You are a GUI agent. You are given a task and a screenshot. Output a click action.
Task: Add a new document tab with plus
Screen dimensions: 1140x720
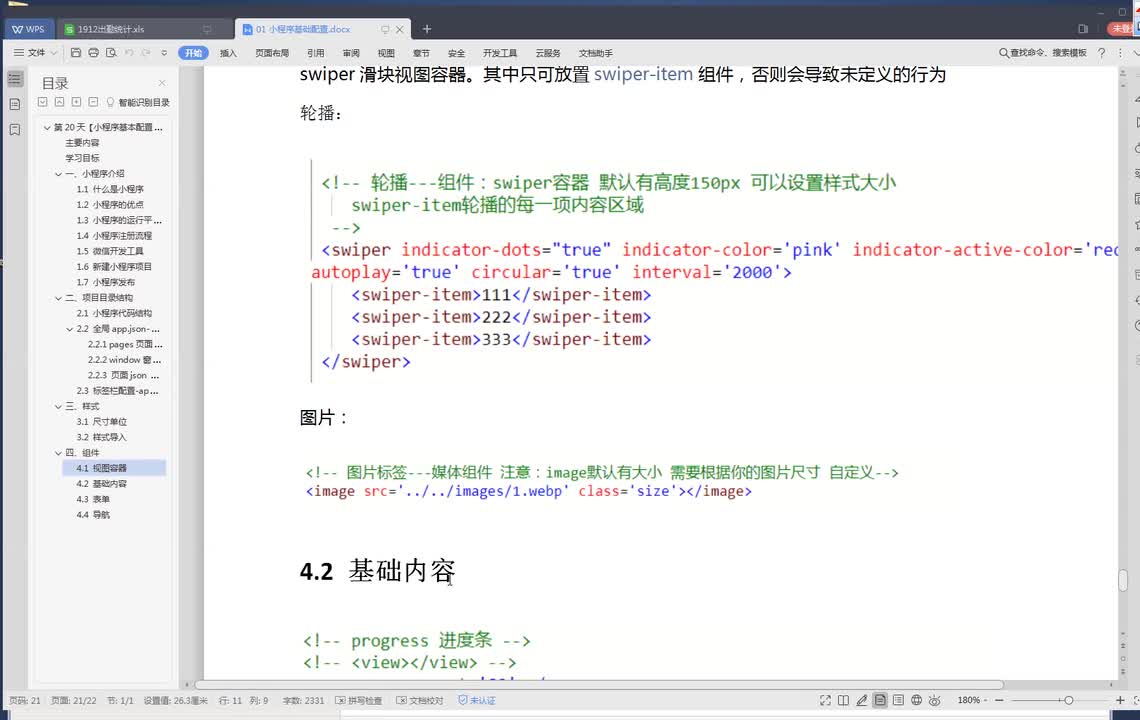(x=427, y=29)
